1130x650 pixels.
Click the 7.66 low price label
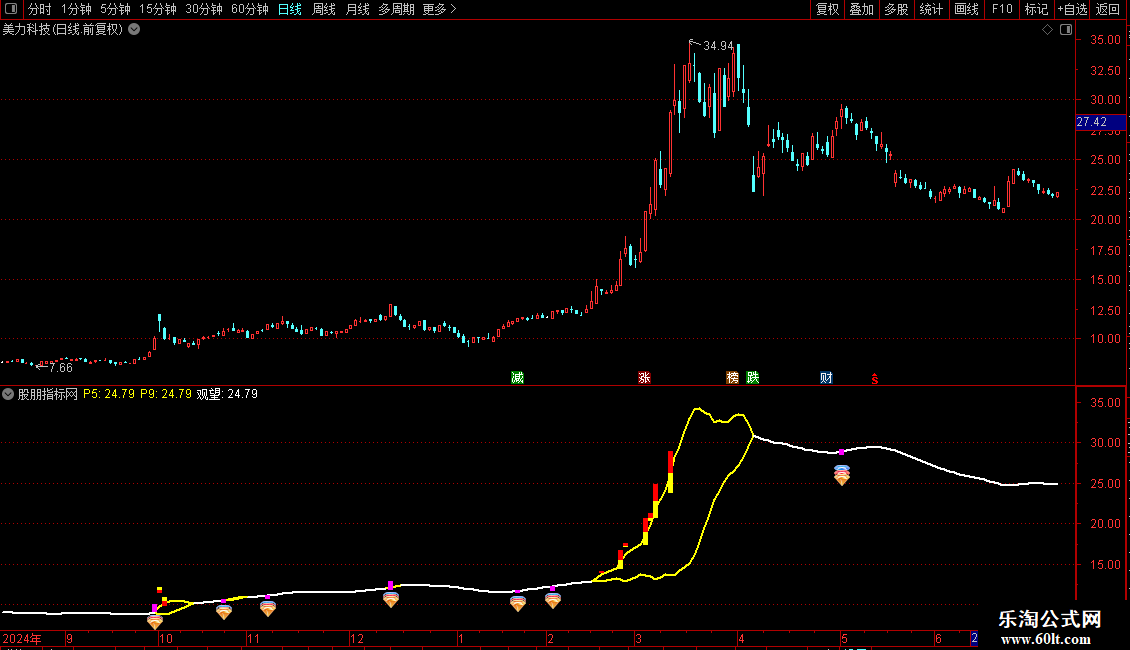point(61,368)
